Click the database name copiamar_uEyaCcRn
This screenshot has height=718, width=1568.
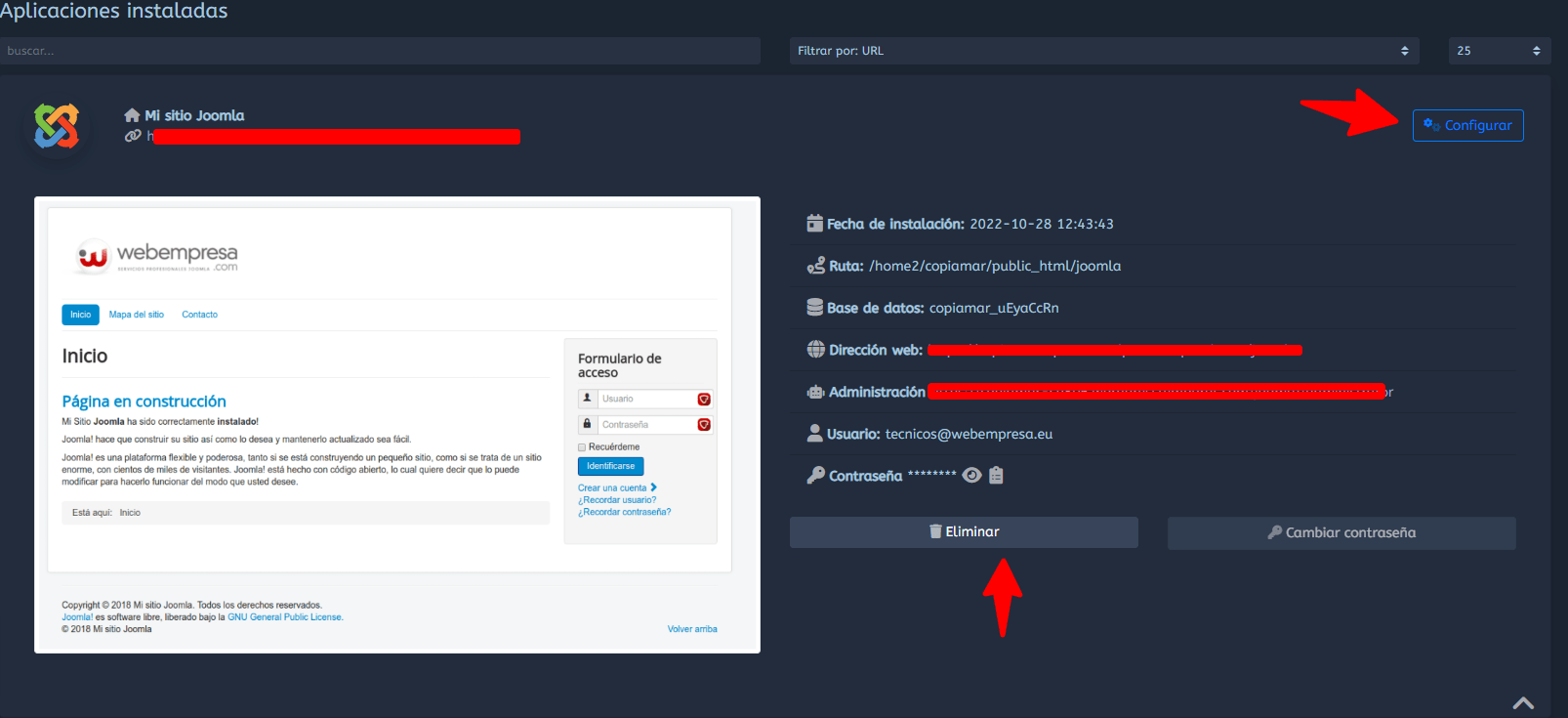pyautogui.click(x=994, y=308)
